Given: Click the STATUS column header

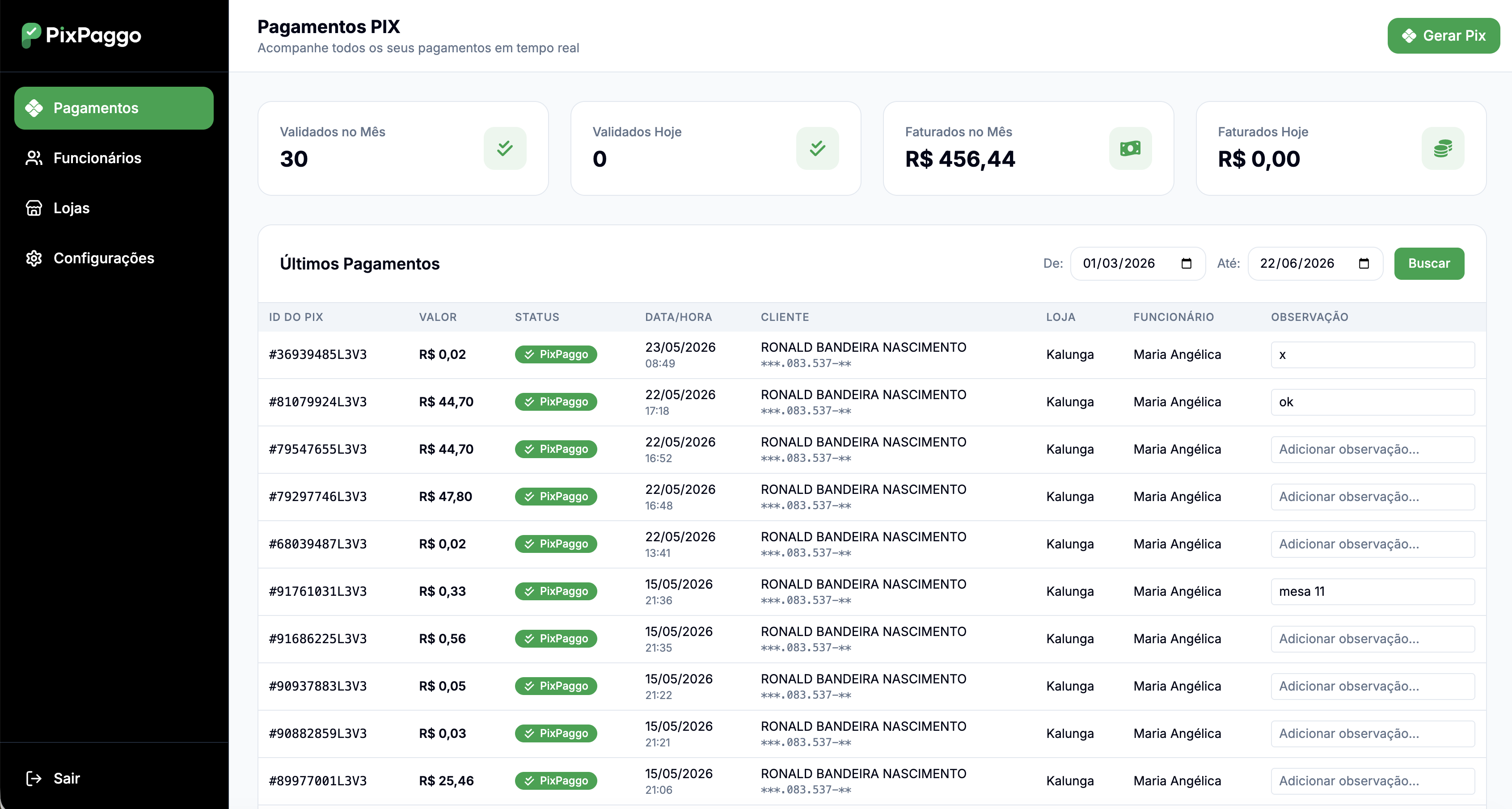Looking at the screenshot, I should pos(537,317).
